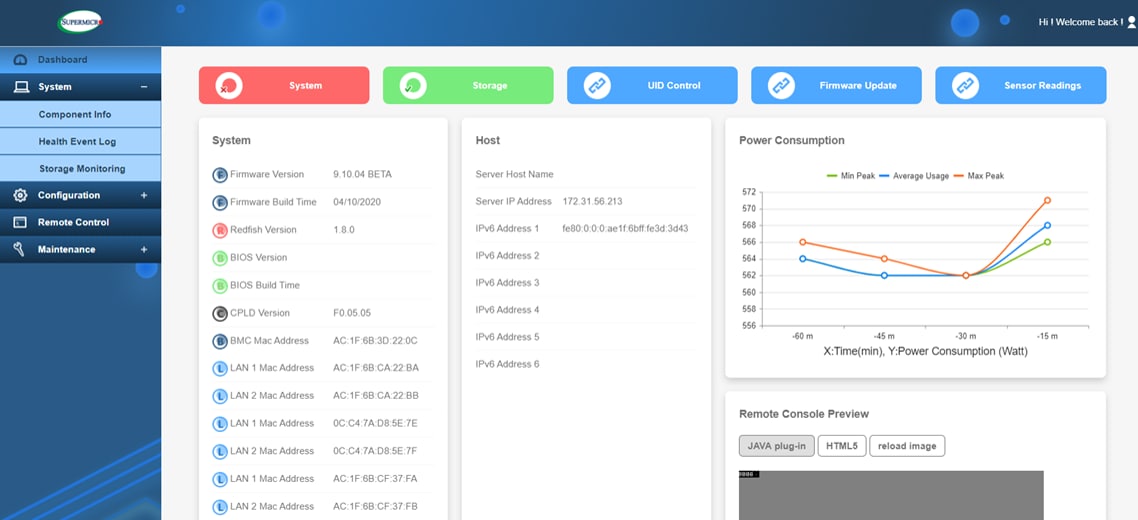This screenshot has width=1138, height=520.
Task: Click the Firmware Update link icon
Action: (781, 86)
